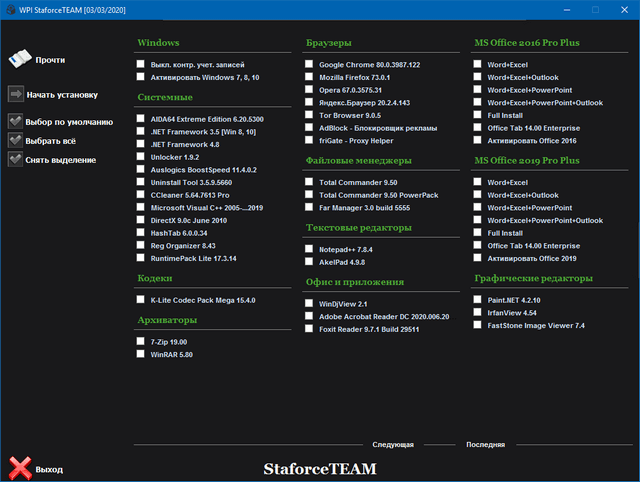Check the K-Lite Codec Pack Mega box
Screen dimensions: 640x482
click(140, 300)
